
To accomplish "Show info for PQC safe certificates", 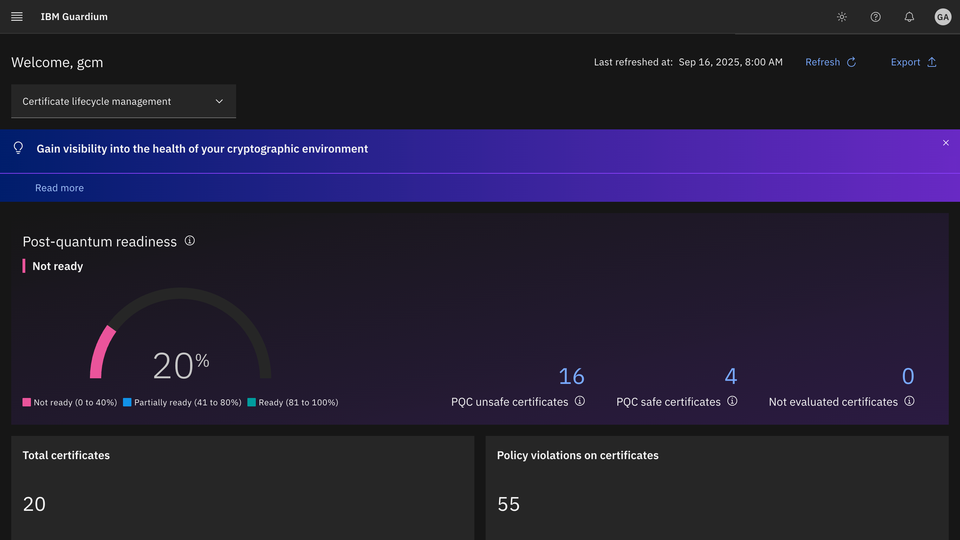I will pyautogui.click(x=732, y=401).
